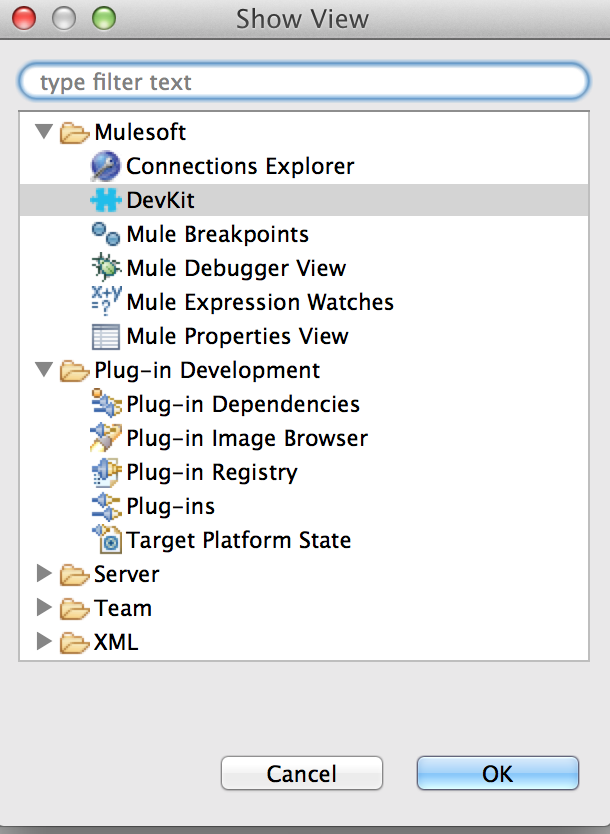Click the Cancel button
610x834 pixels.
tap(301, 773)
